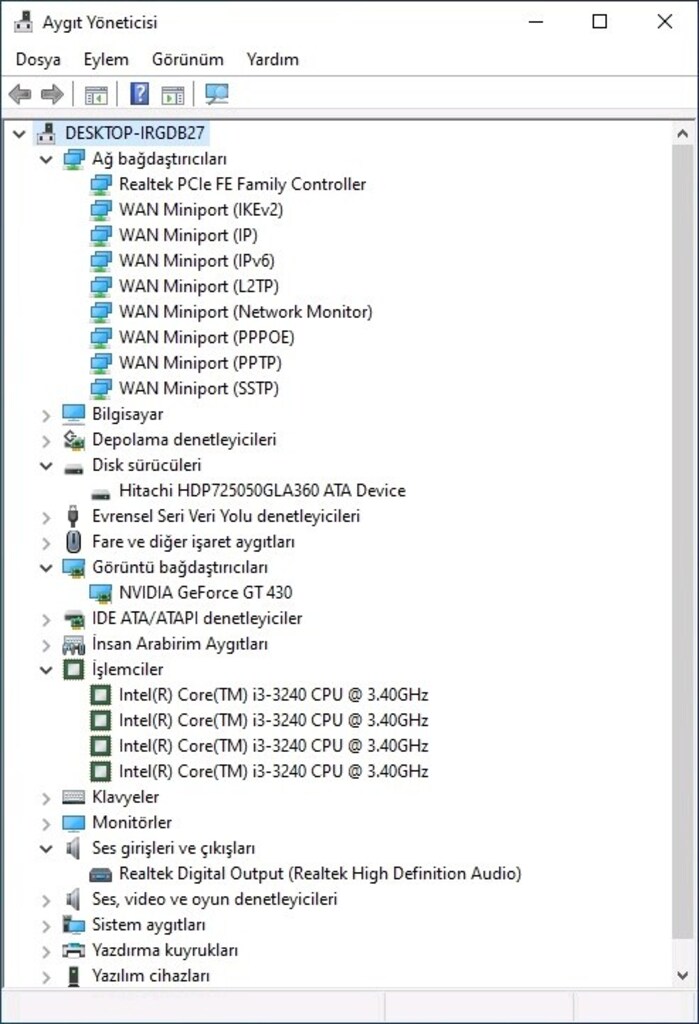Click the Realtek PCIe FE Family Controller icon
Viewport: 699px width, 1024px height.
point(101,185)
